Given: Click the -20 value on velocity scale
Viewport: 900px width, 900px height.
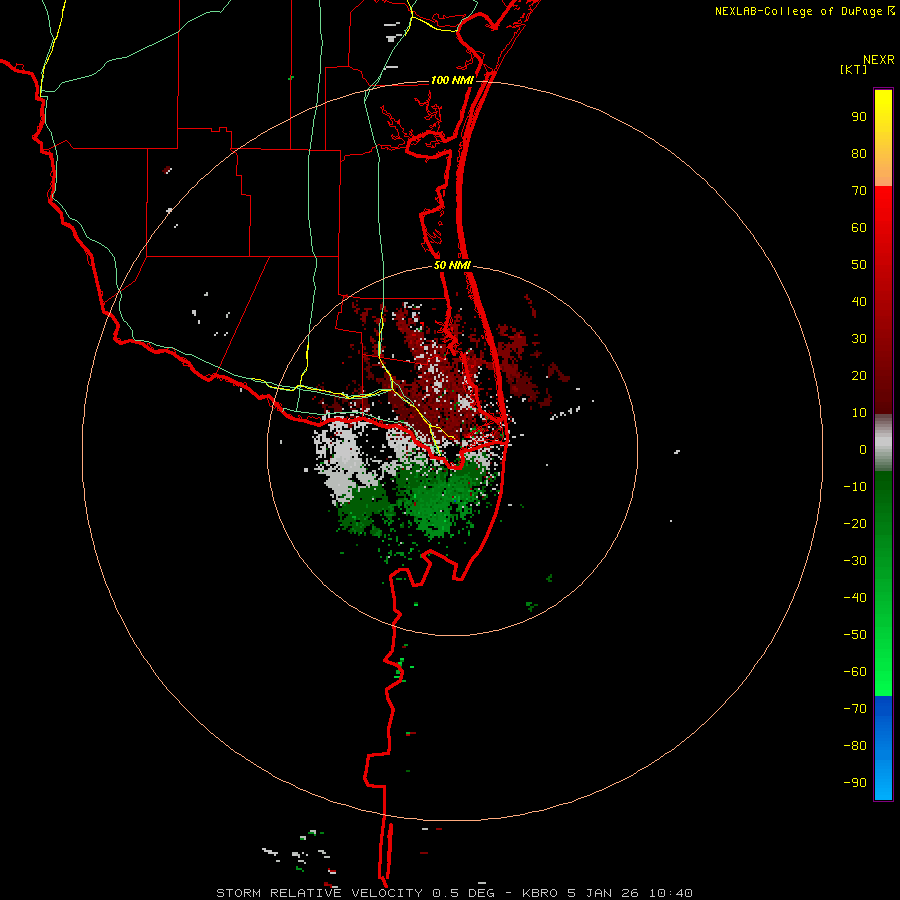Looking at the screenshot, I should tap(855, 523).
